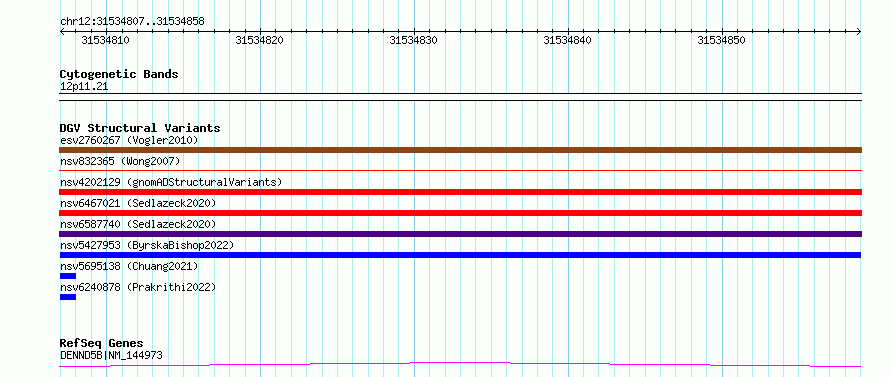Open variant nsv6587740 (Sedlazeck2020) label

tap(138, 224)
